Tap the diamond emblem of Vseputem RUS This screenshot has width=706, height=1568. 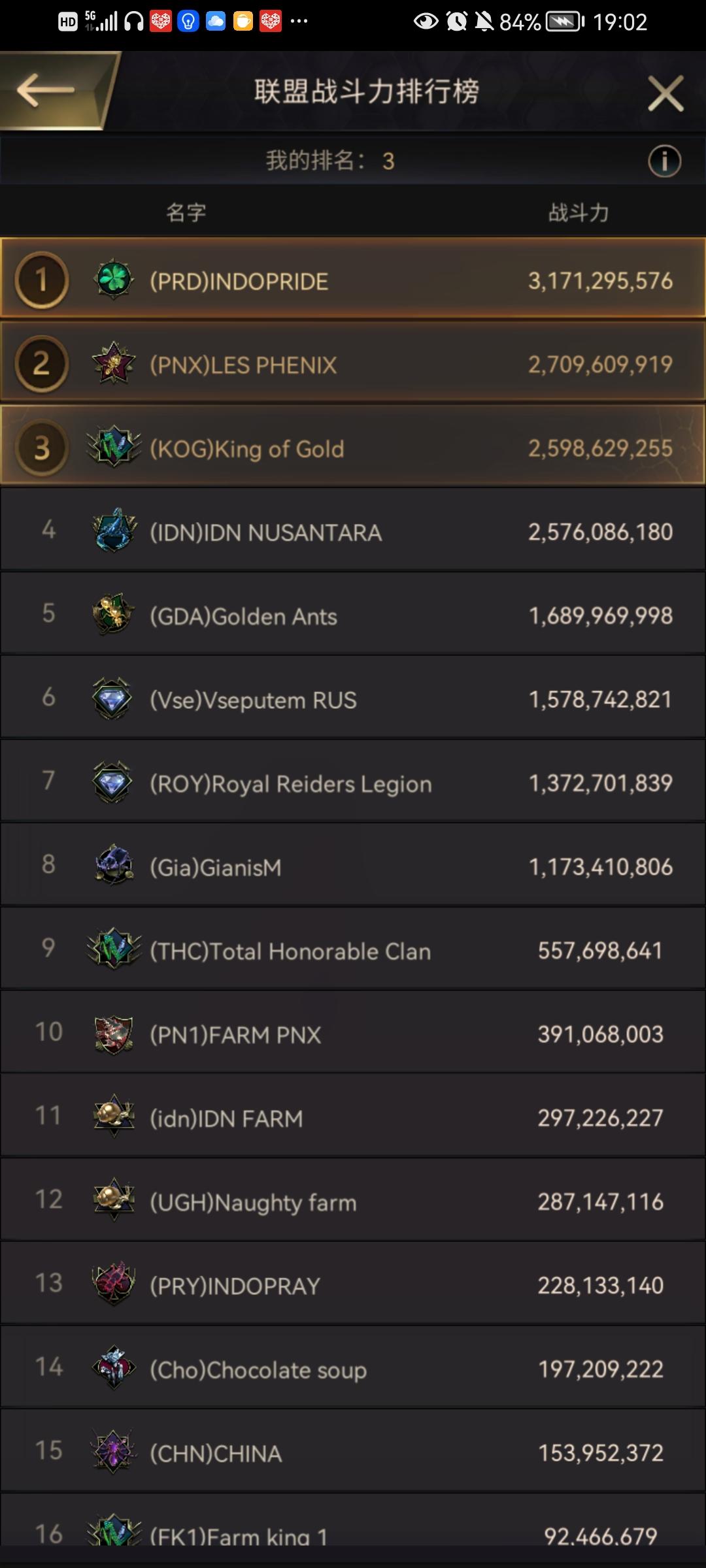point(112,699)
